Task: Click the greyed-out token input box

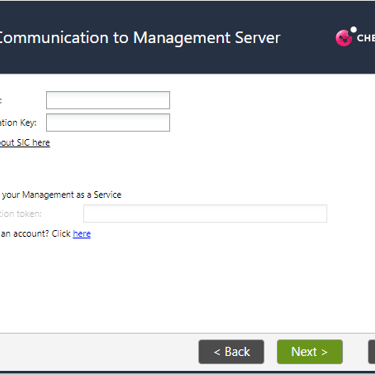Action: click(205, 214)
